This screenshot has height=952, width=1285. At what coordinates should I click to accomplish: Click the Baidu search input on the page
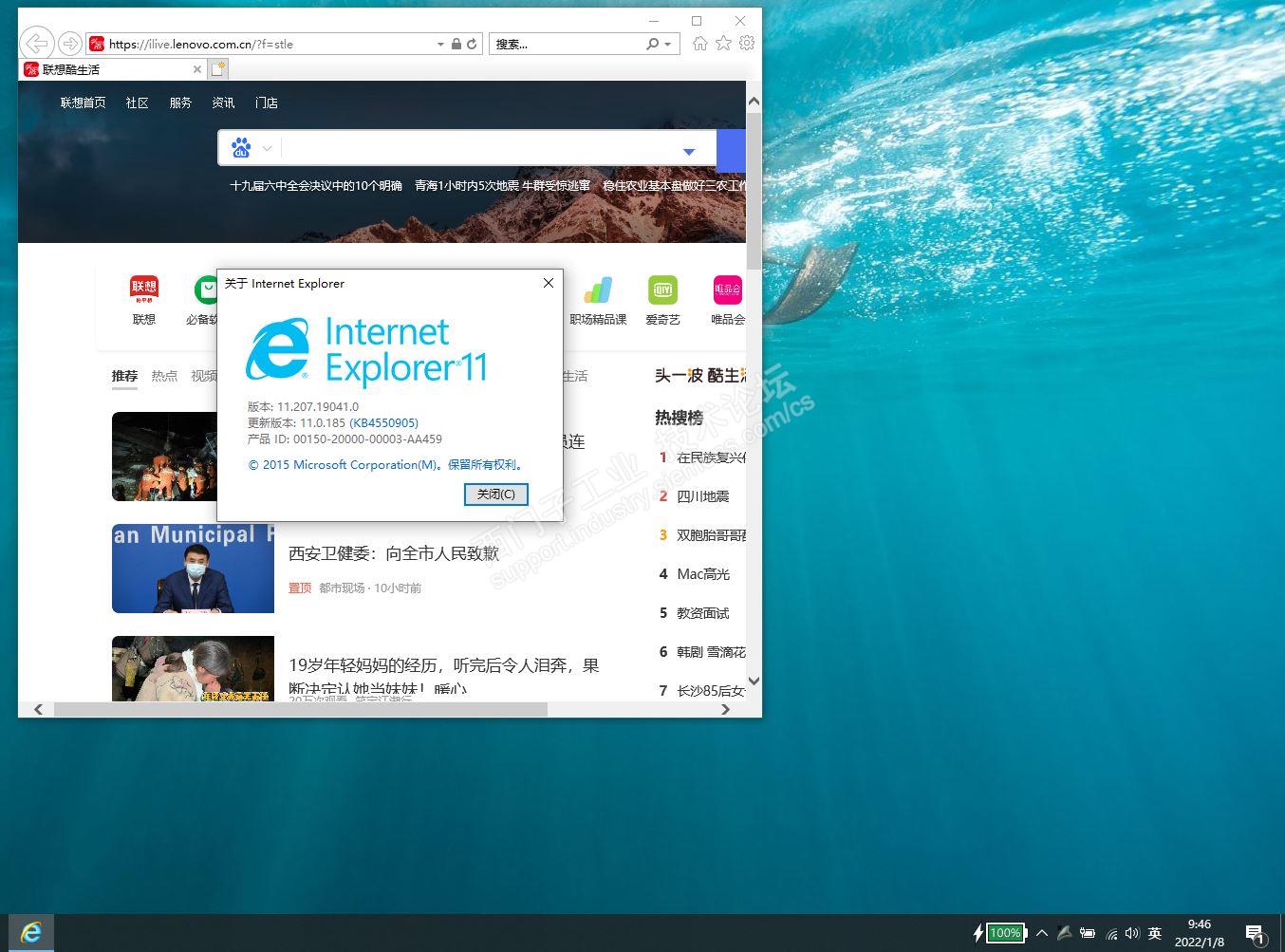coord(479,149)
